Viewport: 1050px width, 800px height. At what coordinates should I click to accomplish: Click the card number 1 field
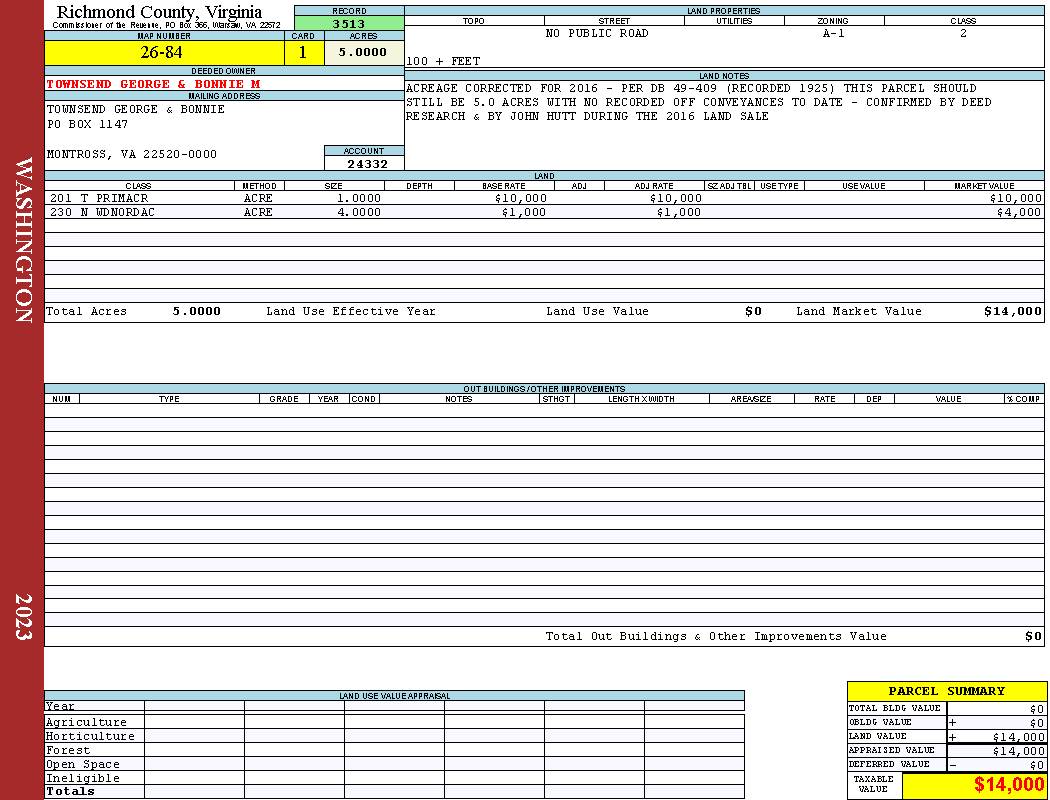[303, 52]
